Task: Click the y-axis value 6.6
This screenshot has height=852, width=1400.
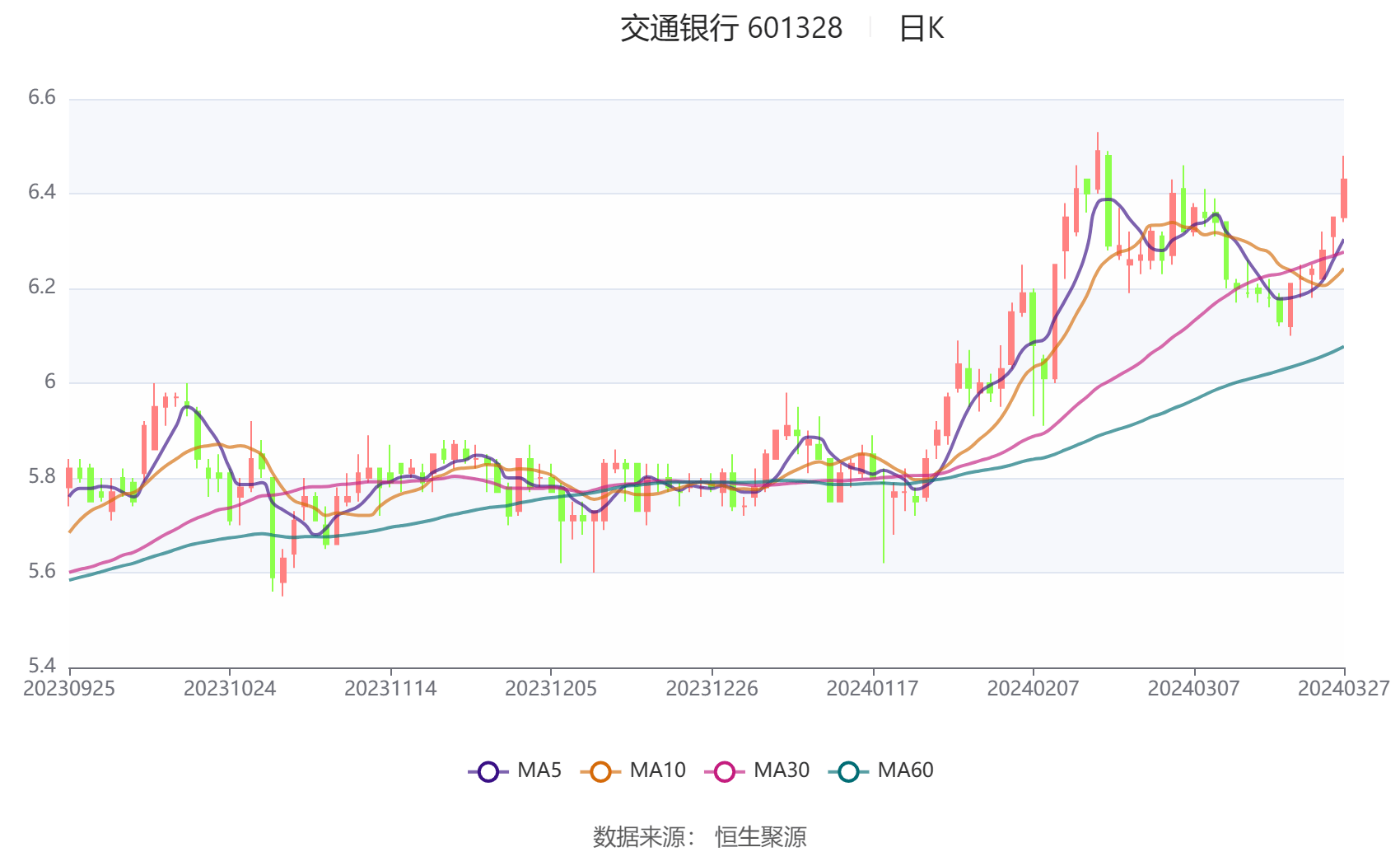Action: pos(42,97)
